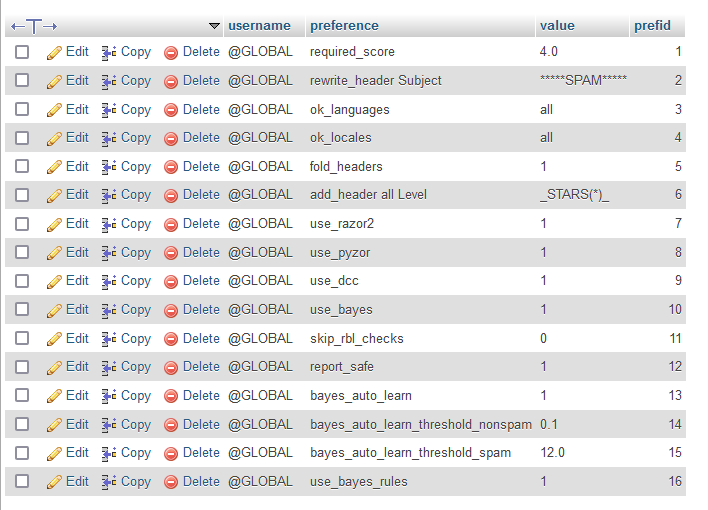Sort table by the preference column header
The height and width of the screenshot is (510, 708).
pos(344,26)
